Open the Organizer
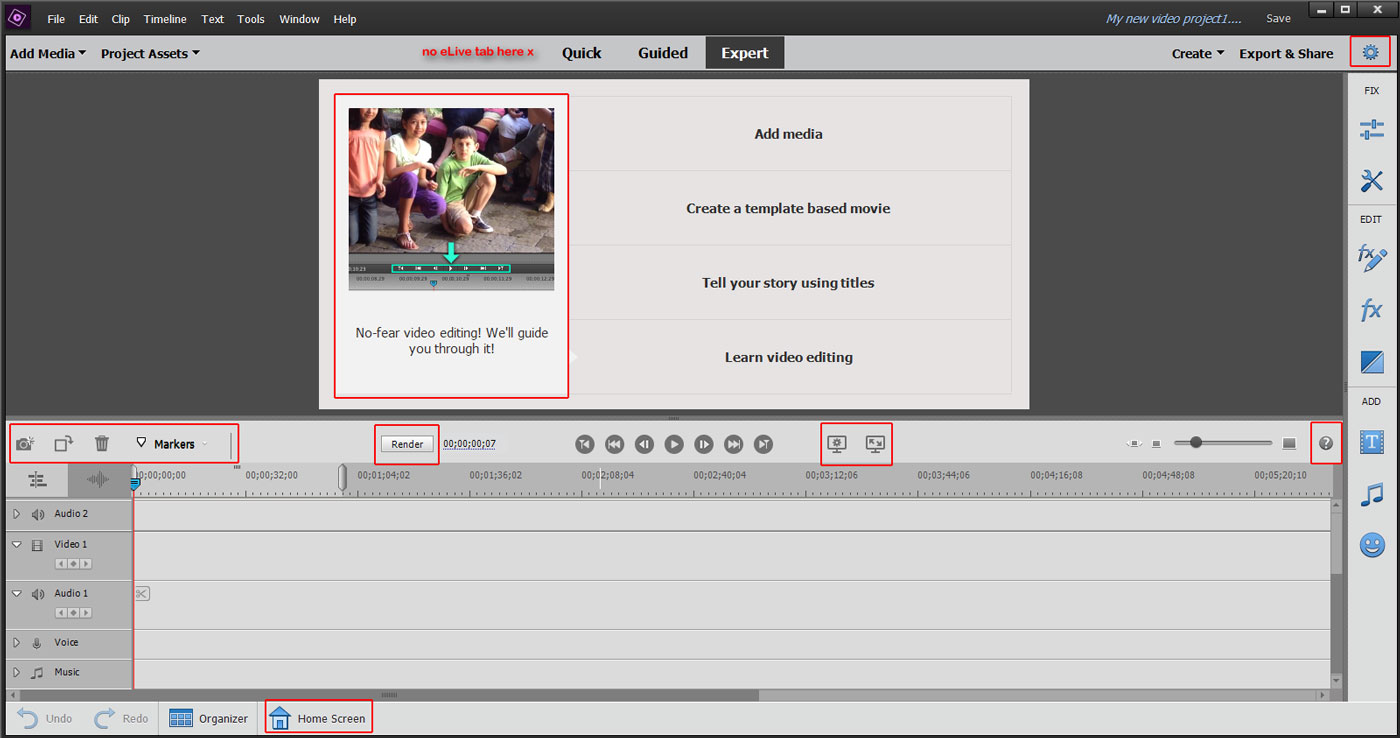 [208, 718]
